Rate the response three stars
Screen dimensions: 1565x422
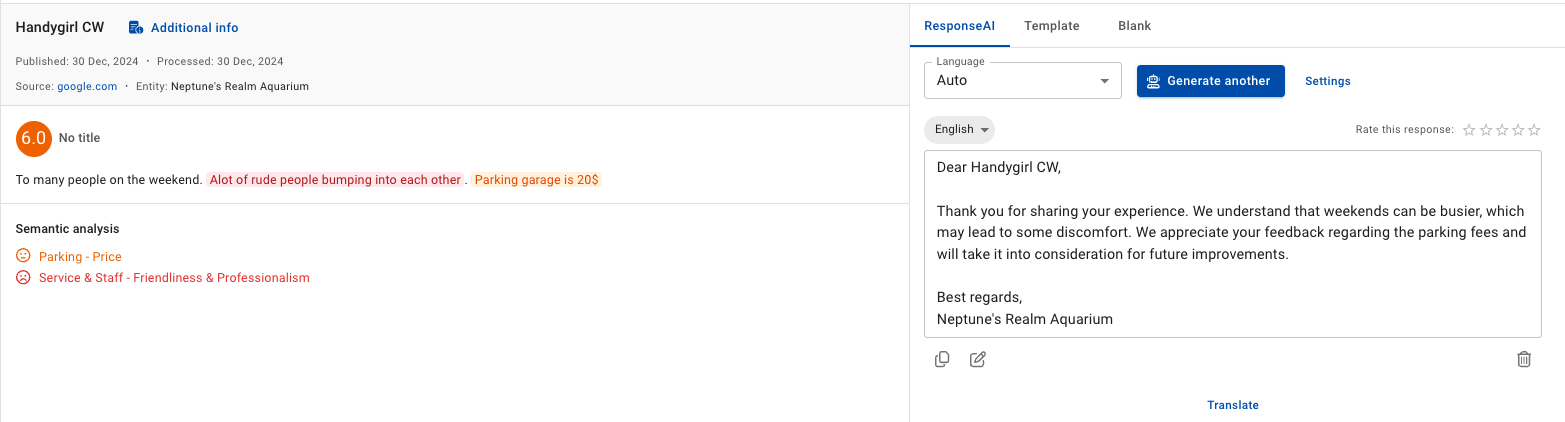click(1502, 130)
